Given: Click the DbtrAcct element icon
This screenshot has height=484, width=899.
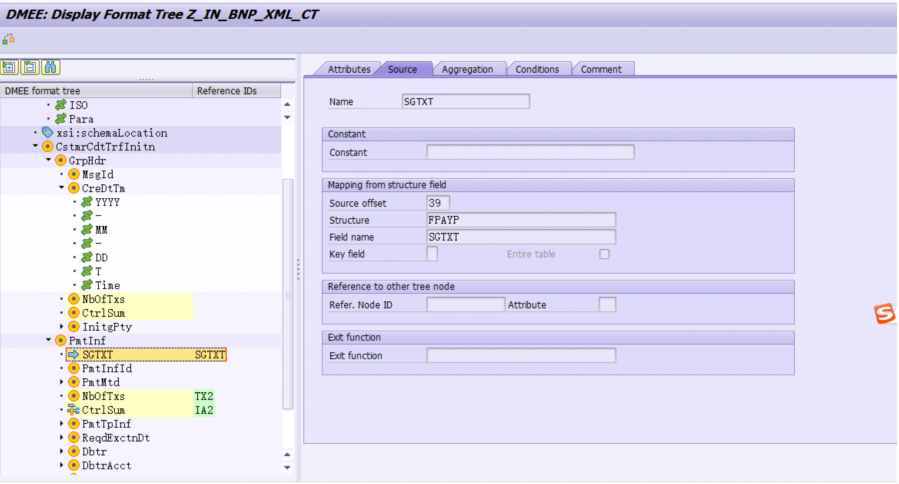Looking at the screenshot, I should coord(73,466).
